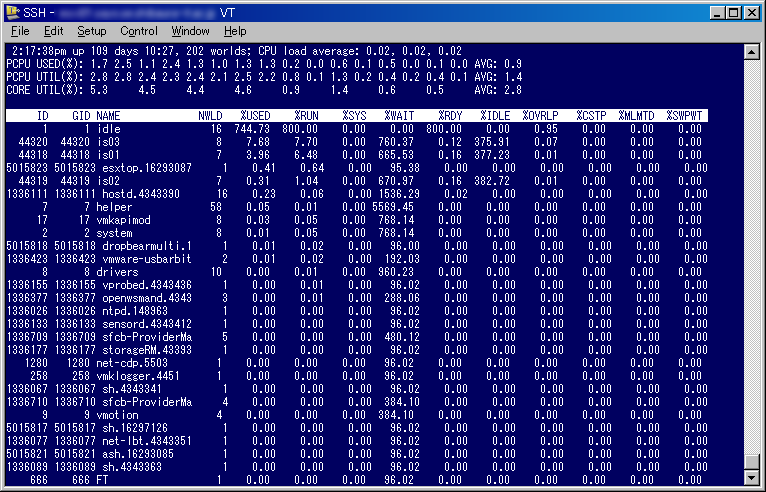Click the empty vertical scrollbar track
766x492 pixels.
tap(753, 250)
